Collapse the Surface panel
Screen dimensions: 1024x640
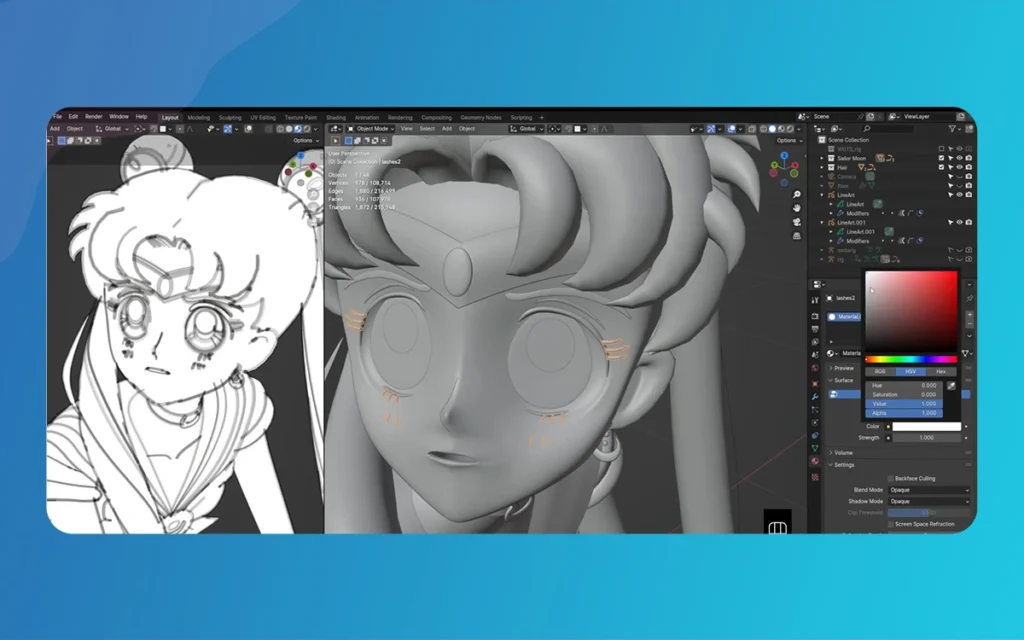pyautogui.click(x=842, y=380)
